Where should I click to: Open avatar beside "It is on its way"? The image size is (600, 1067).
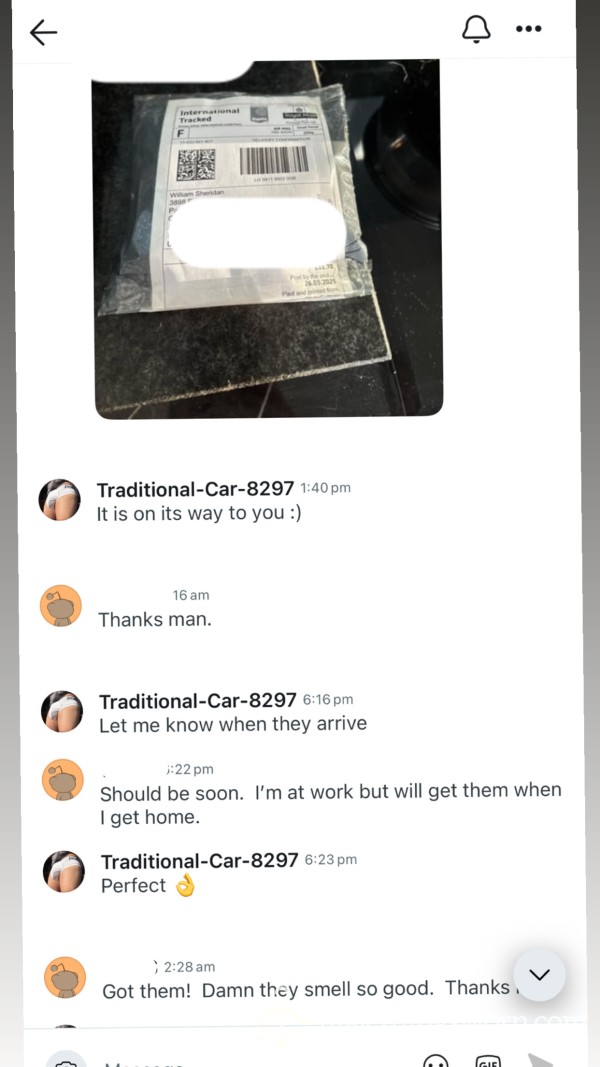(x=60, y=499)
